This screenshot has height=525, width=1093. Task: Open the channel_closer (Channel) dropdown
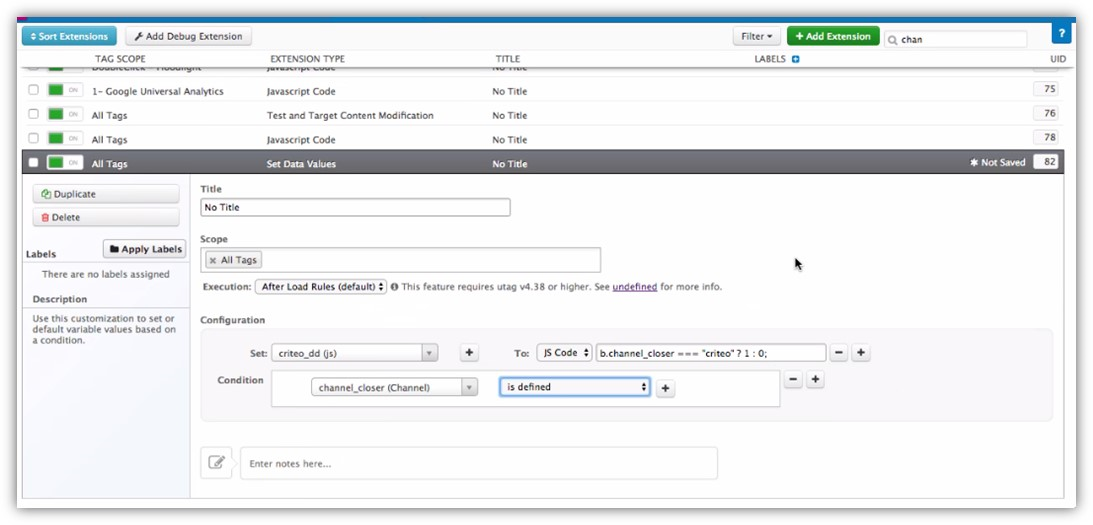395,387
